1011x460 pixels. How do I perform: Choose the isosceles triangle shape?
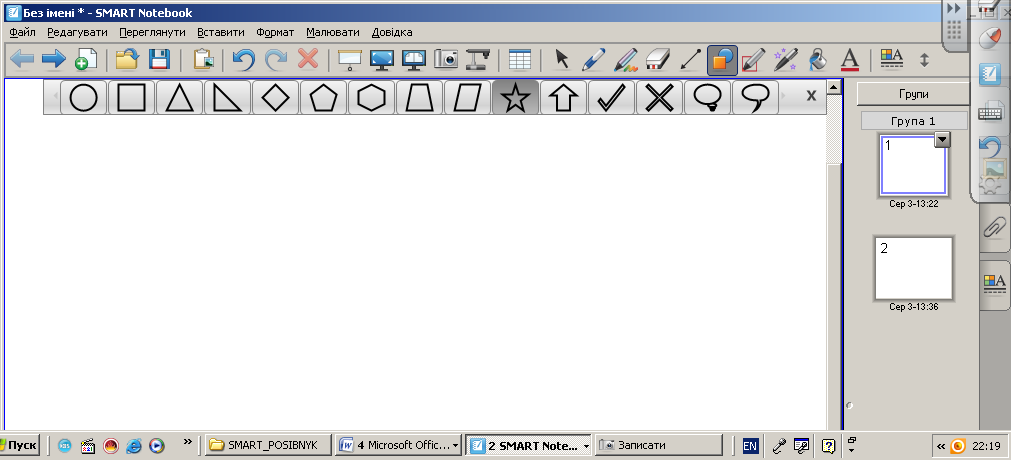coord(179,98)
